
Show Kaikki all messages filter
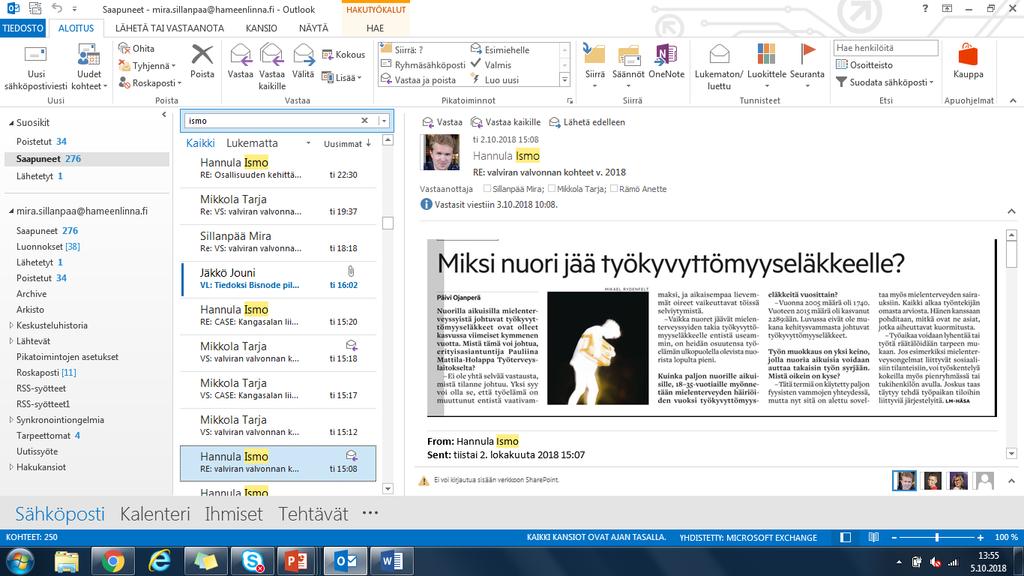(200, 143)
